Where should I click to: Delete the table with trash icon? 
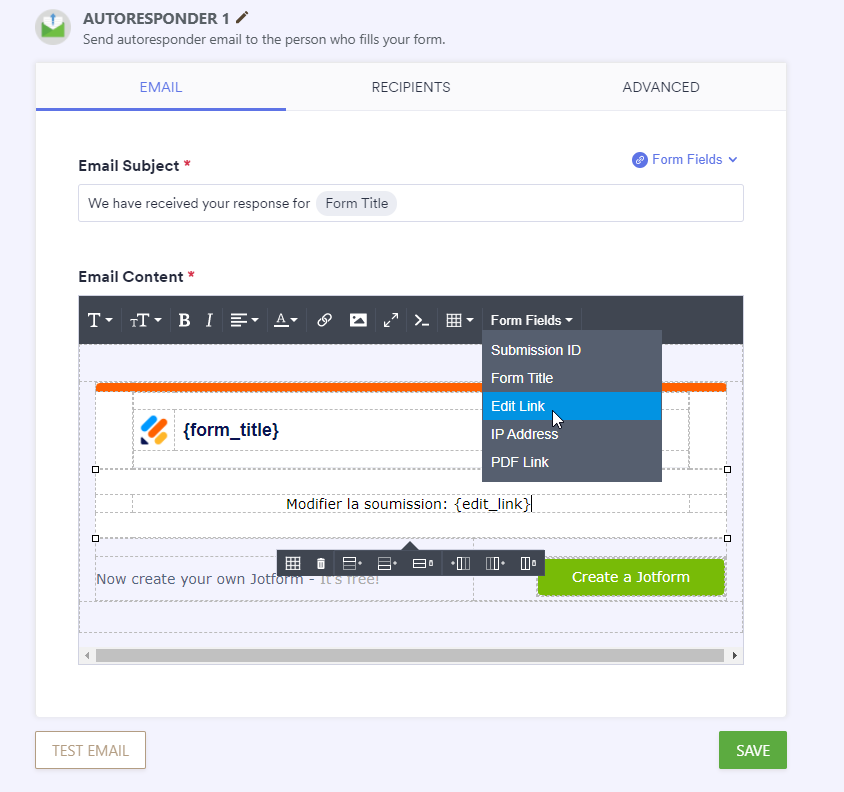coord(320,564)
